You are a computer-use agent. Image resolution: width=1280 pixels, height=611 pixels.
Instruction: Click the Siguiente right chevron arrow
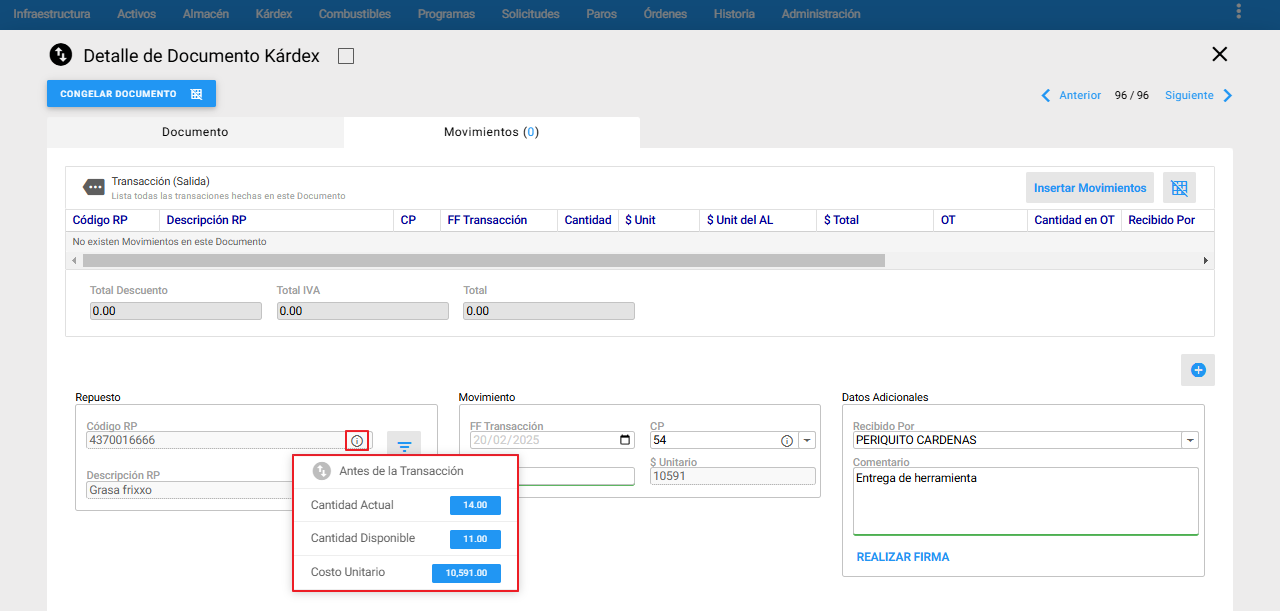[1228, 96]
